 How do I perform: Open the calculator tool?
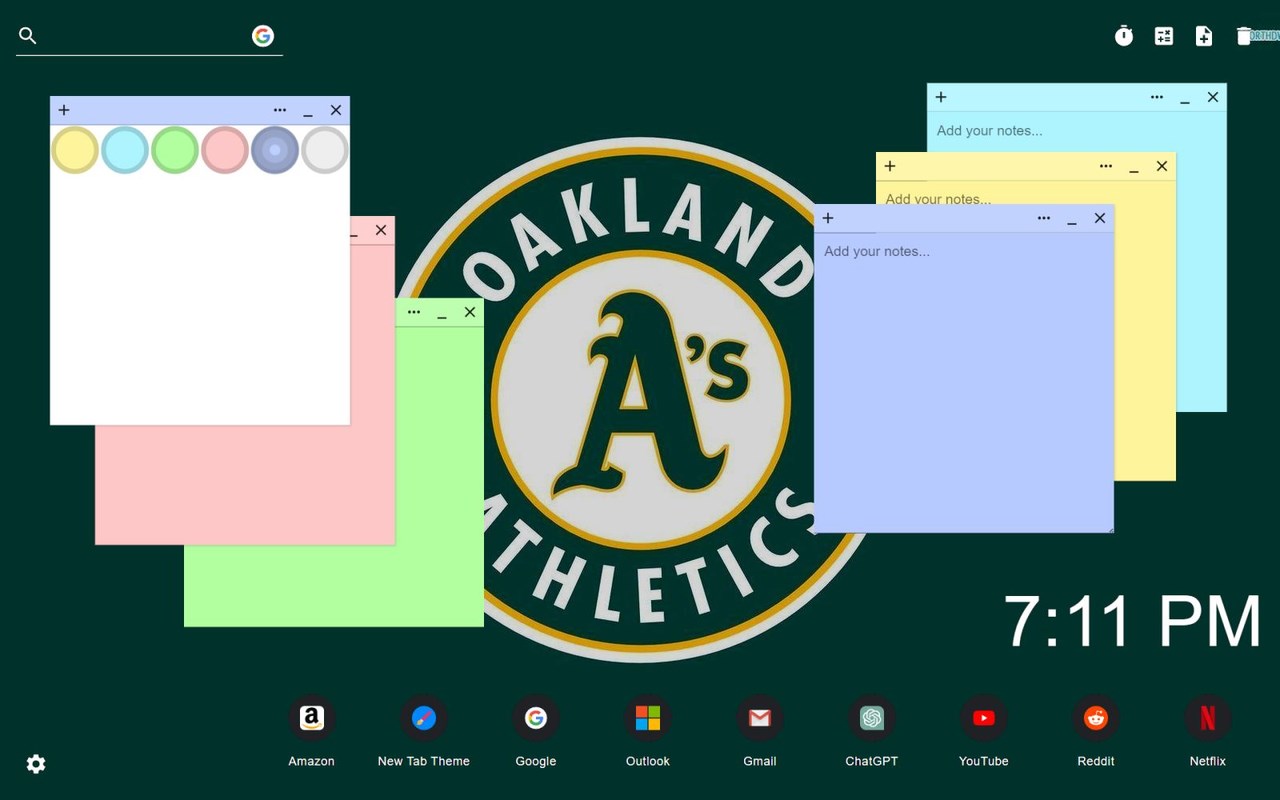coord(1164,36)
